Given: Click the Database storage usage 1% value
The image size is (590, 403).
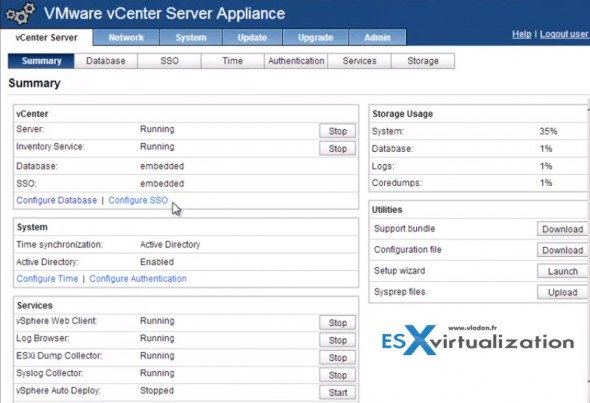Looking at the screenshot, I should tap(546, 149).
